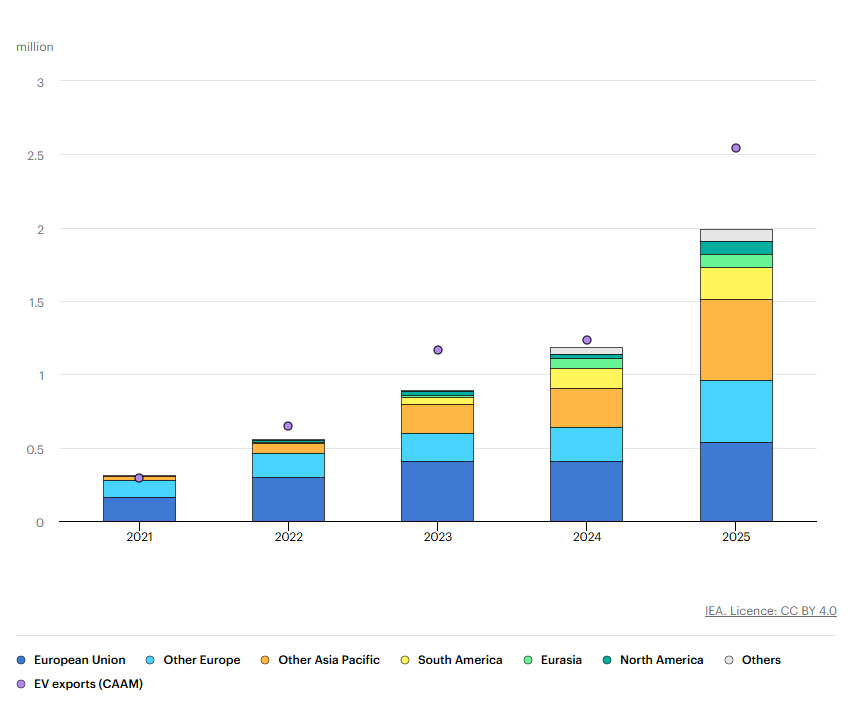Click the 1.5 y-axis value
This screenshot has height=702, width=851.
tap(36, 303)
